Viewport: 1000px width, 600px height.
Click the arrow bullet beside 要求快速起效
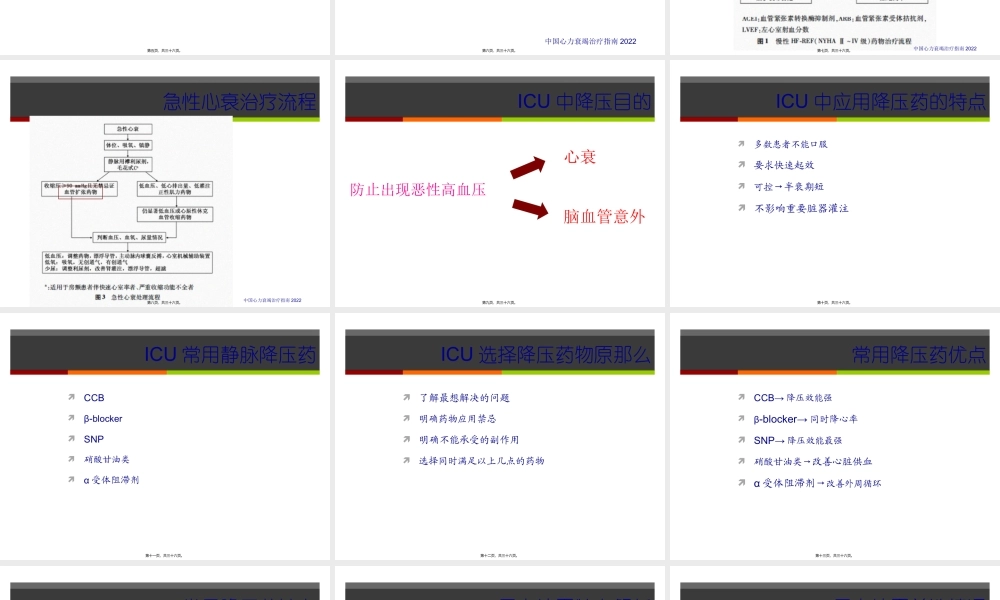click(740, 165)
